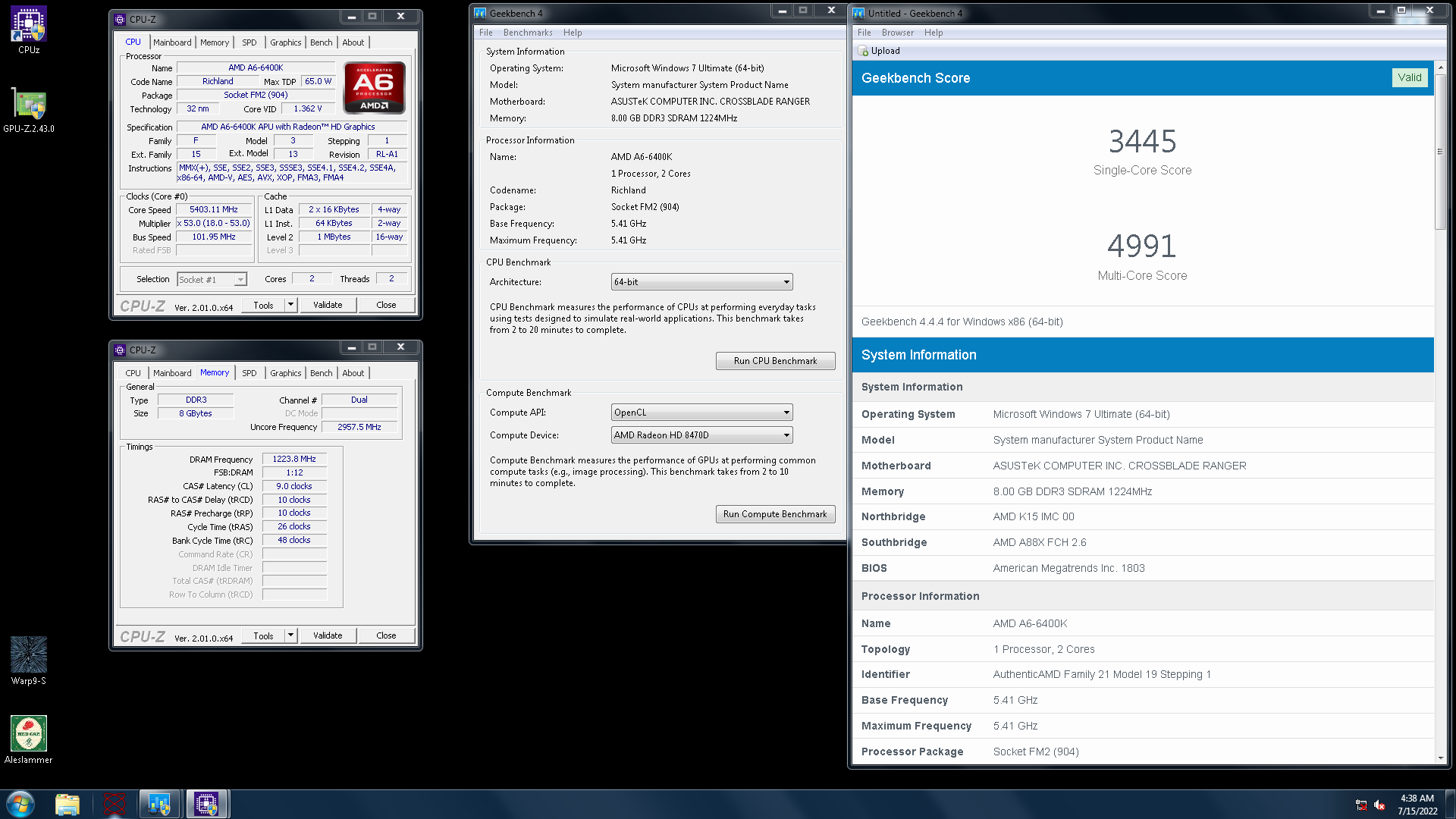Click the Uncore Frequency 2957.5 MHz value
Viewport: 1456px width, 819px height.
359,427
